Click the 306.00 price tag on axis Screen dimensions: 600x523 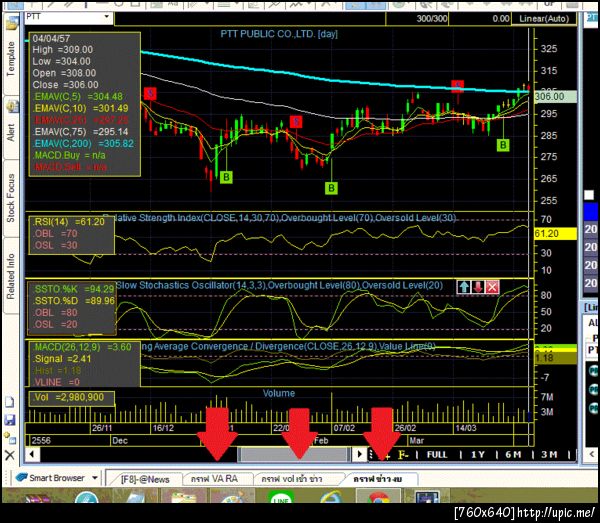(556, 96)
